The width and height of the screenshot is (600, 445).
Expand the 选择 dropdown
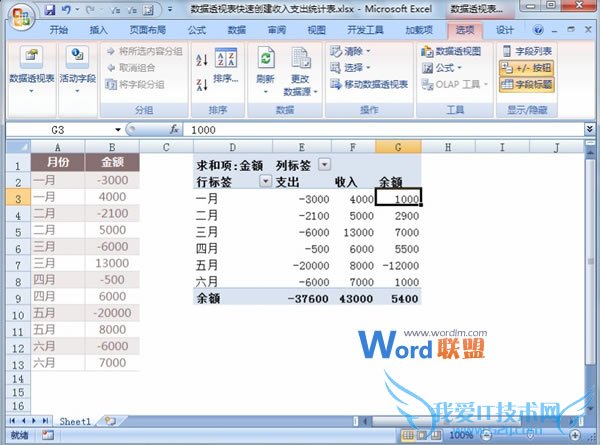coord(368,68)
